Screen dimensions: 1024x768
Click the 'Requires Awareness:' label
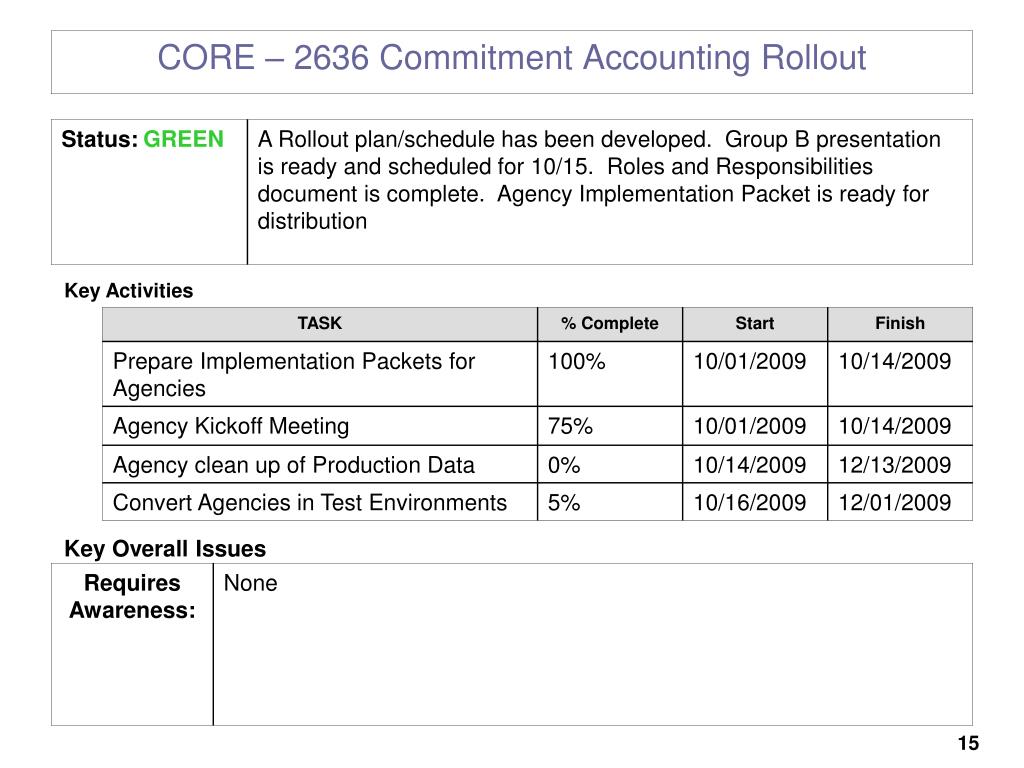coord(133,596)
